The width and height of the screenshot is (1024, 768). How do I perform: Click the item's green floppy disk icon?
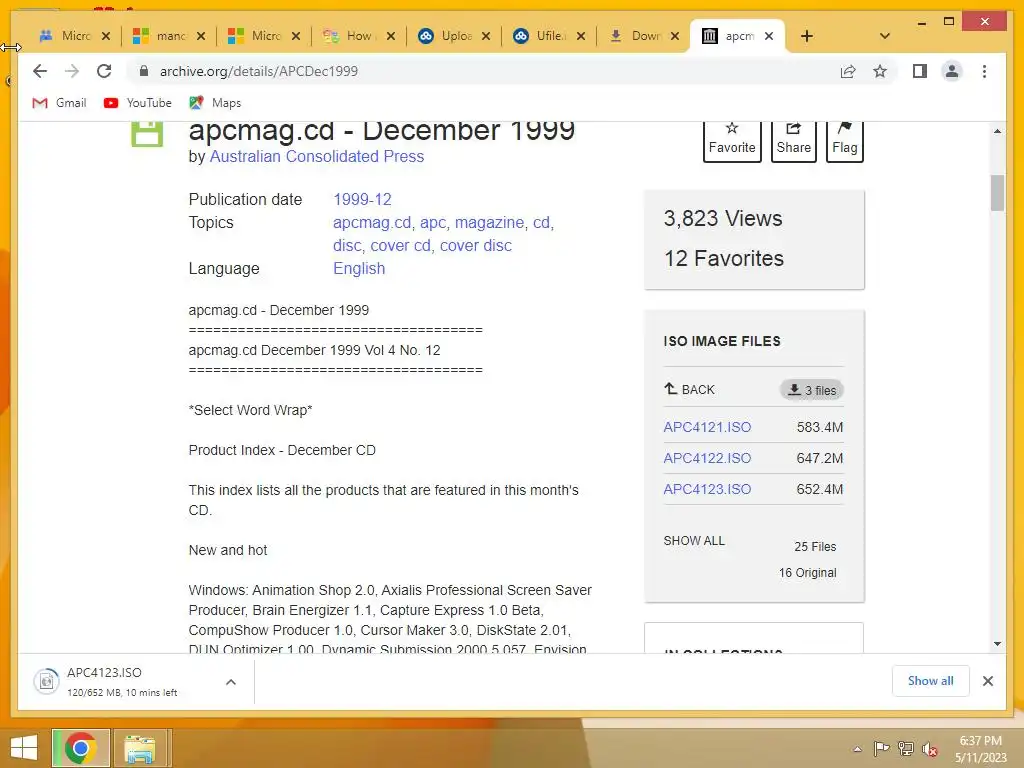click(x=147, y=134)
